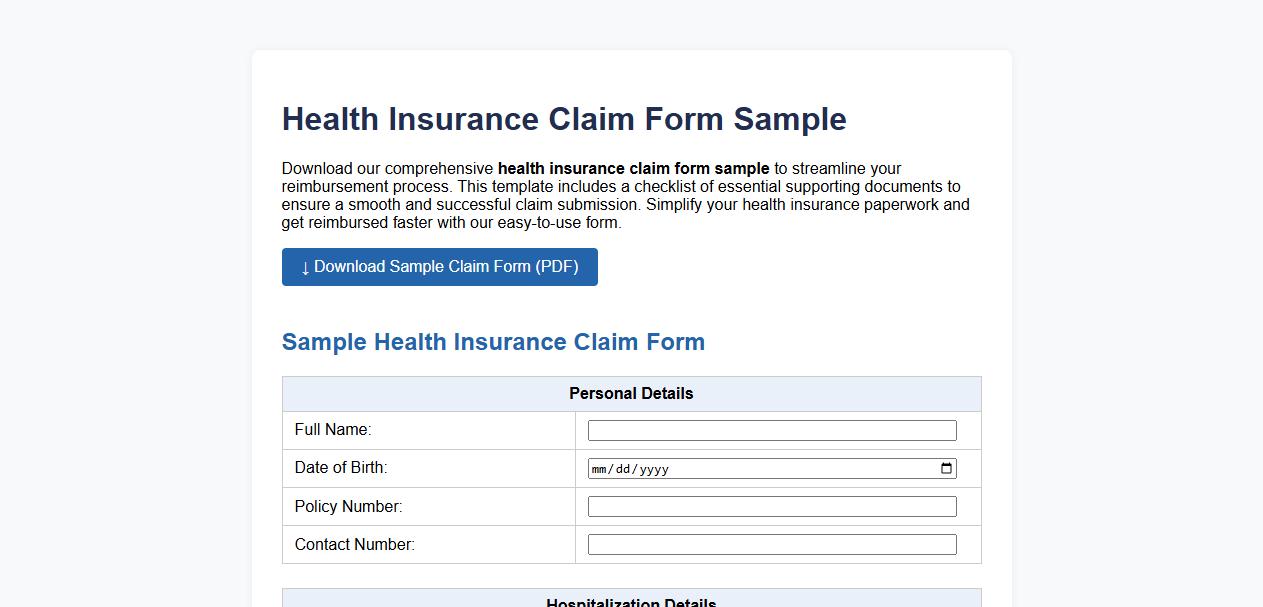The height and width of the screenshot is (607, 1263).
Task: Open the date picker calendar icon
Action: [945, 467]
